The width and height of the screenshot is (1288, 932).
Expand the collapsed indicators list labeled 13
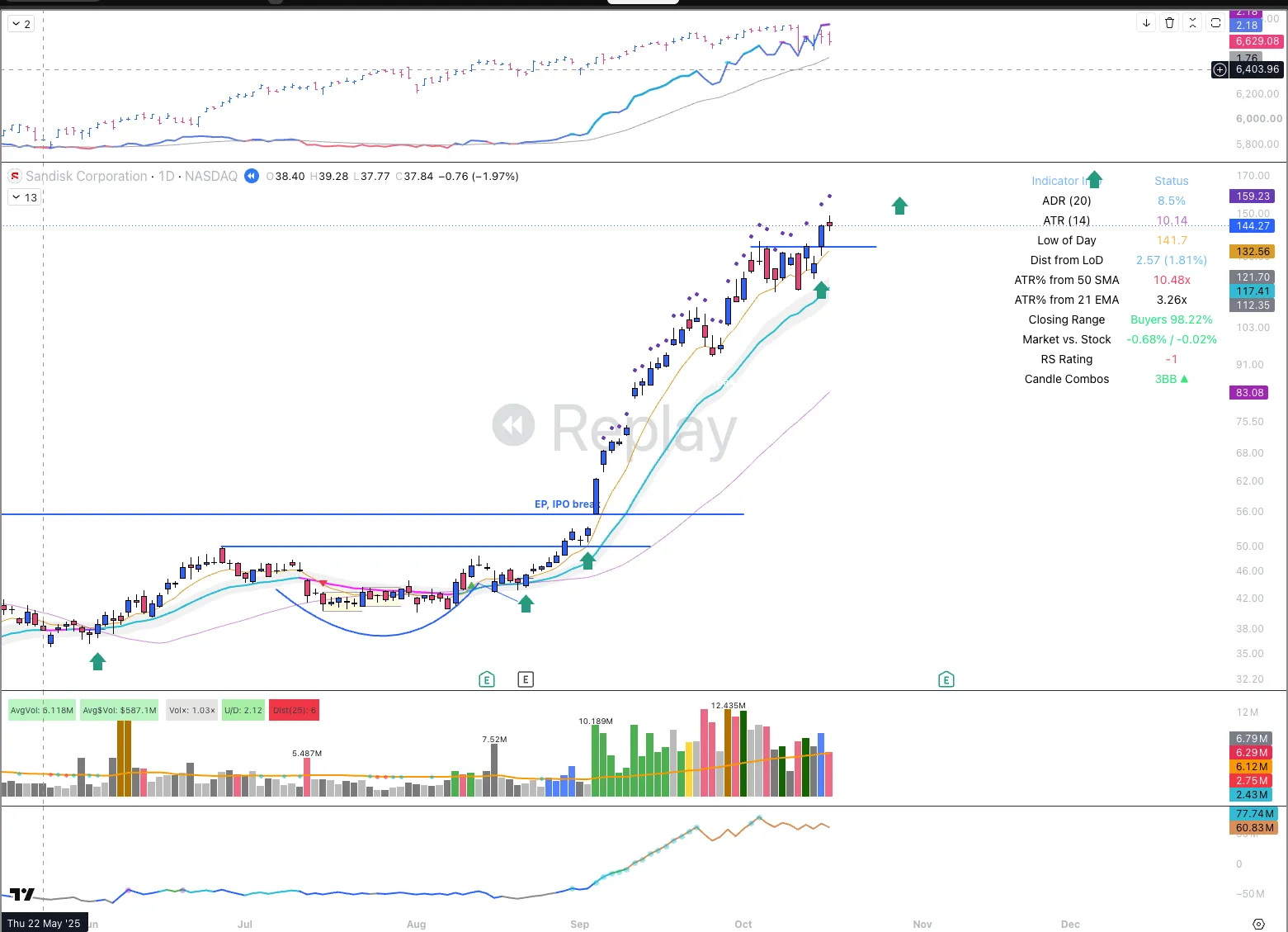coord(25,197)
